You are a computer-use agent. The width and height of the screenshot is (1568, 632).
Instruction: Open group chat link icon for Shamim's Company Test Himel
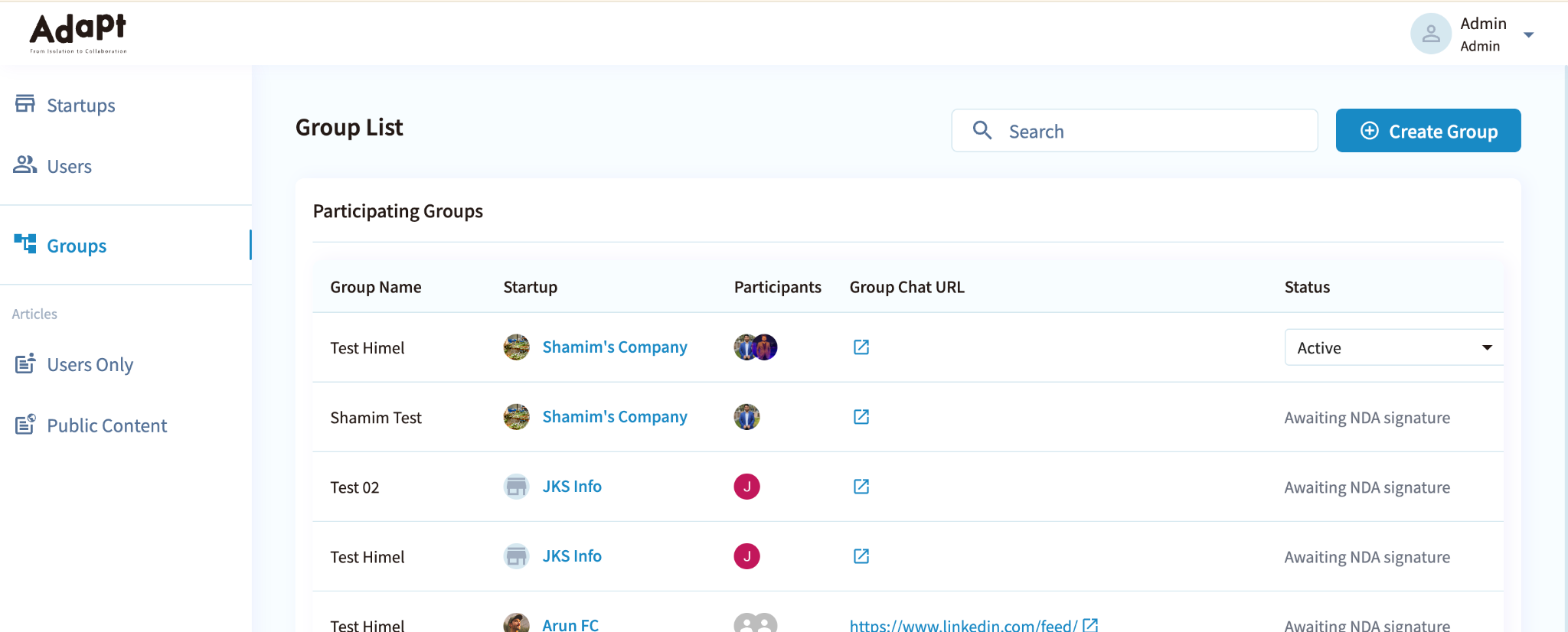861,347
